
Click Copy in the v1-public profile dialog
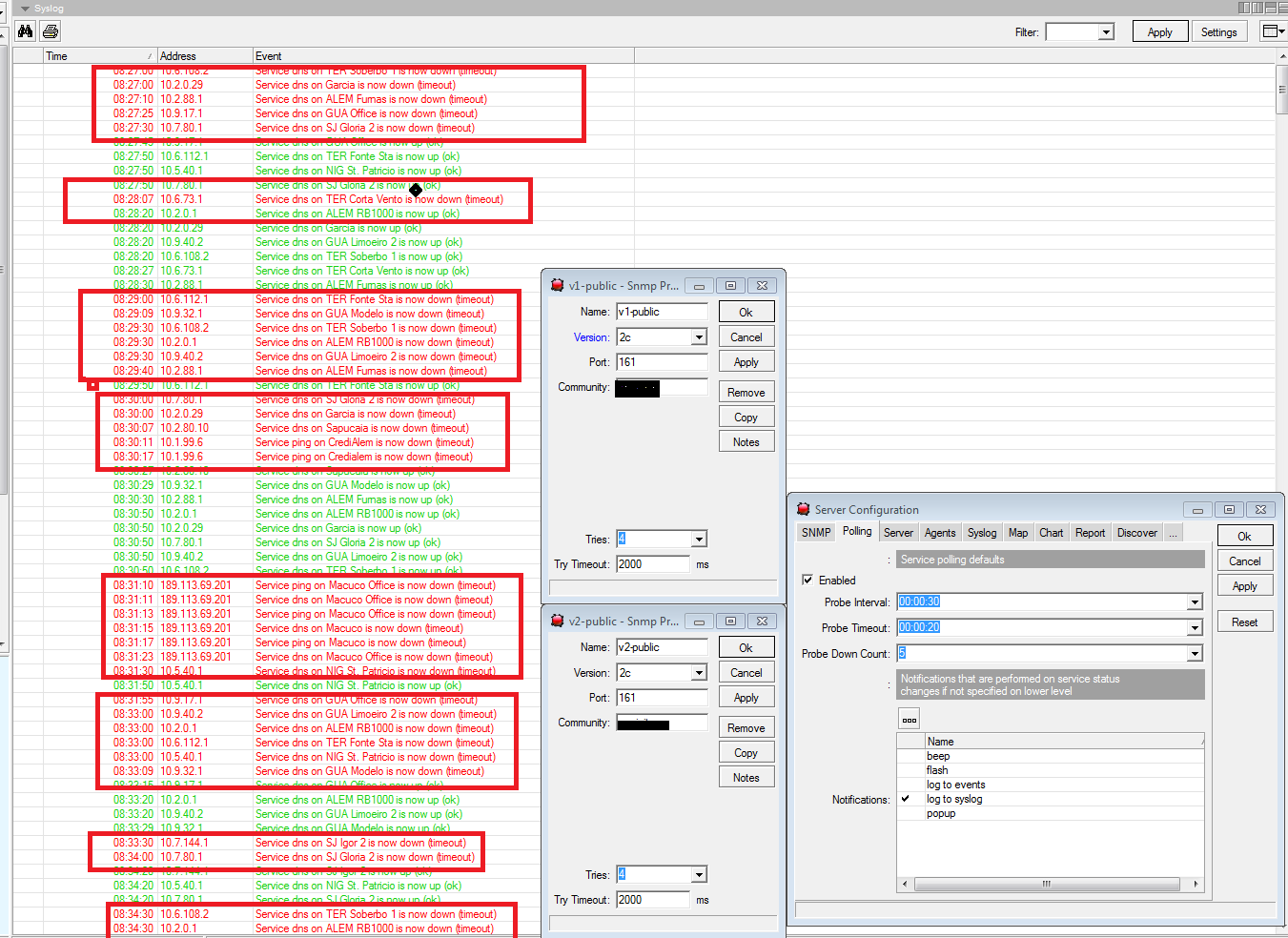[746, 416]
